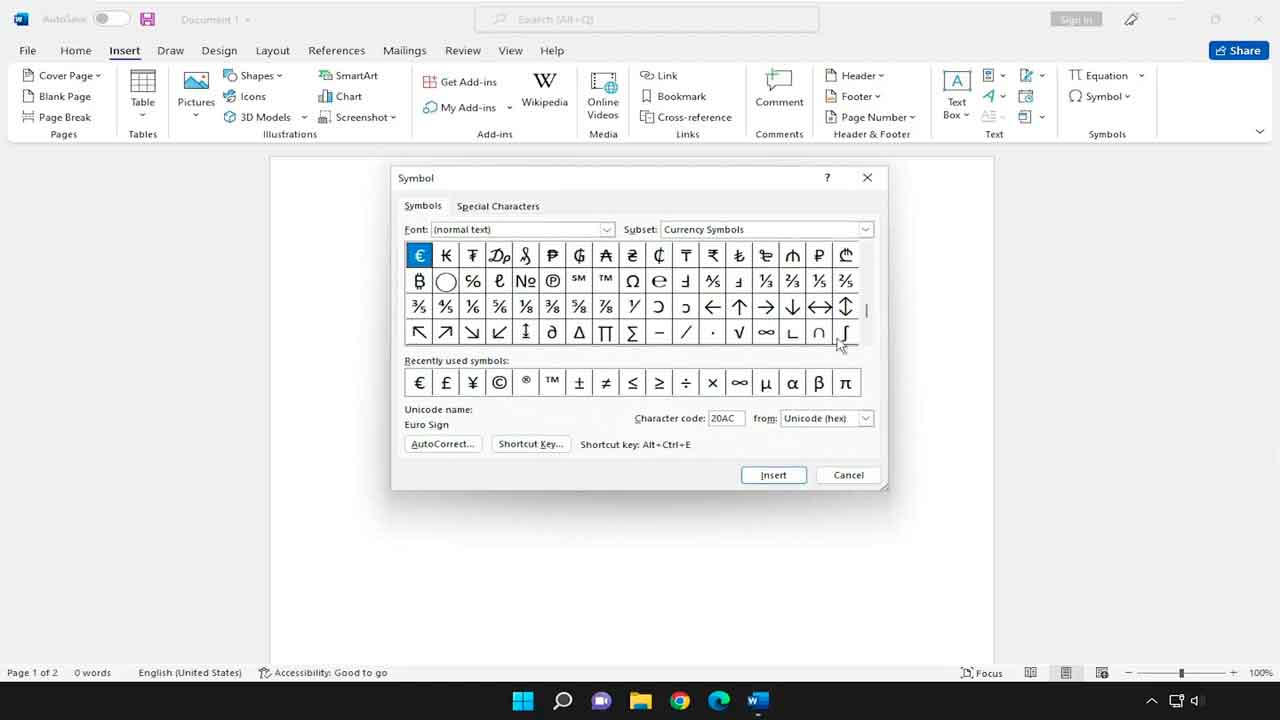Viewport: 1280px width, 720px height.
Task: Choose the pound sign from recent symbols
Action: (446, 383)
